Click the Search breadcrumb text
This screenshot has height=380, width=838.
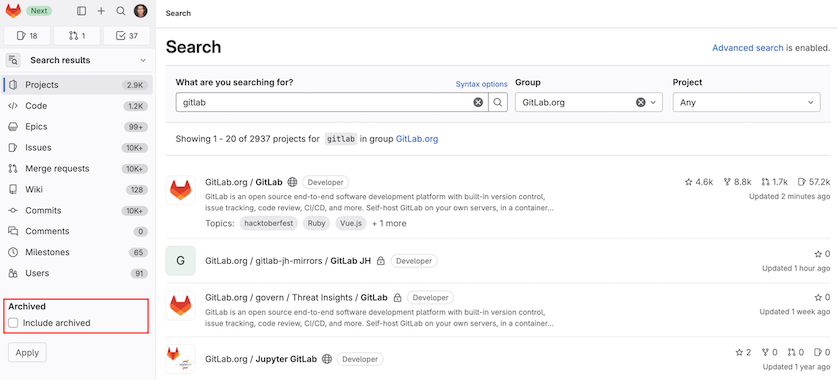pos(178,13)
